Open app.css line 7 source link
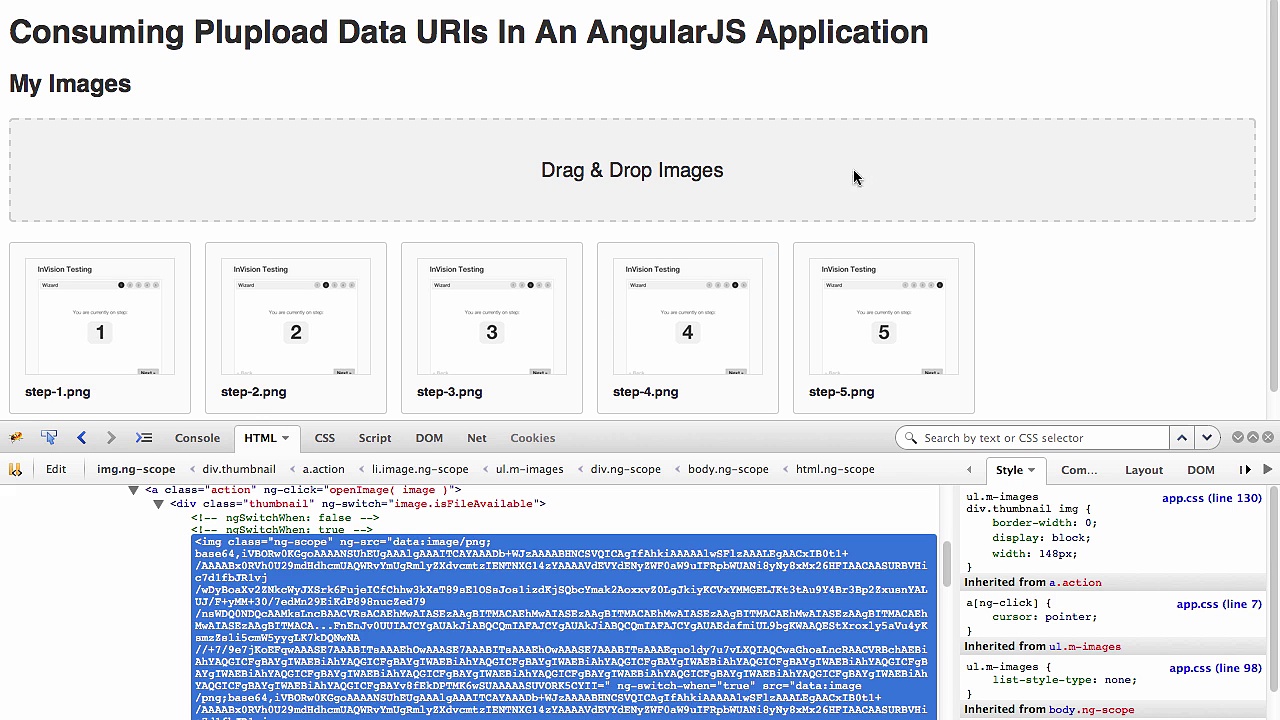The image size is (1280, 720). (x=1219, y=604)
